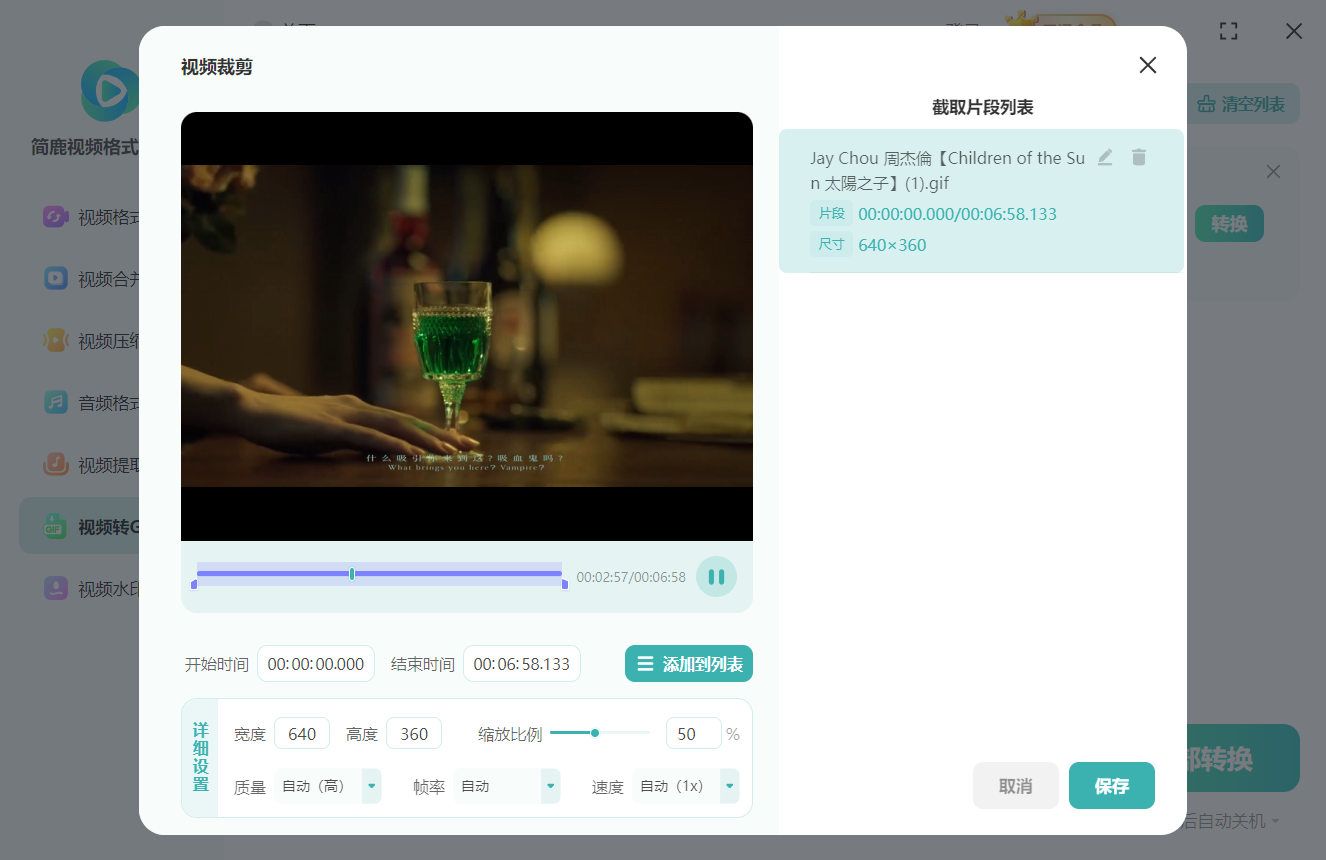Click the green playhead marker on the timeline
1326x860 pixels.
[x=352, y=573]
